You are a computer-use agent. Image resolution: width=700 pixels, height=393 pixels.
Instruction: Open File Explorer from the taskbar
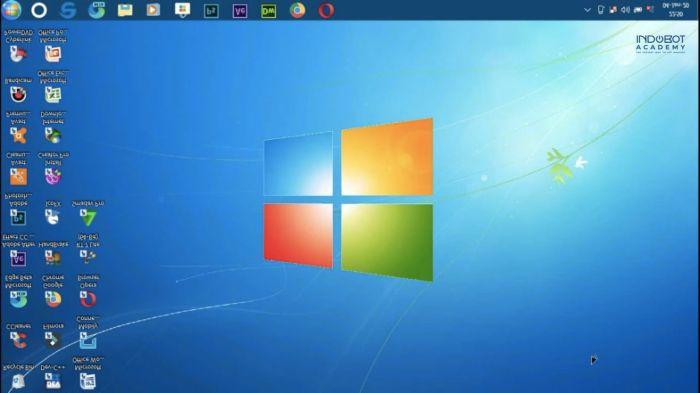[125, 10]
